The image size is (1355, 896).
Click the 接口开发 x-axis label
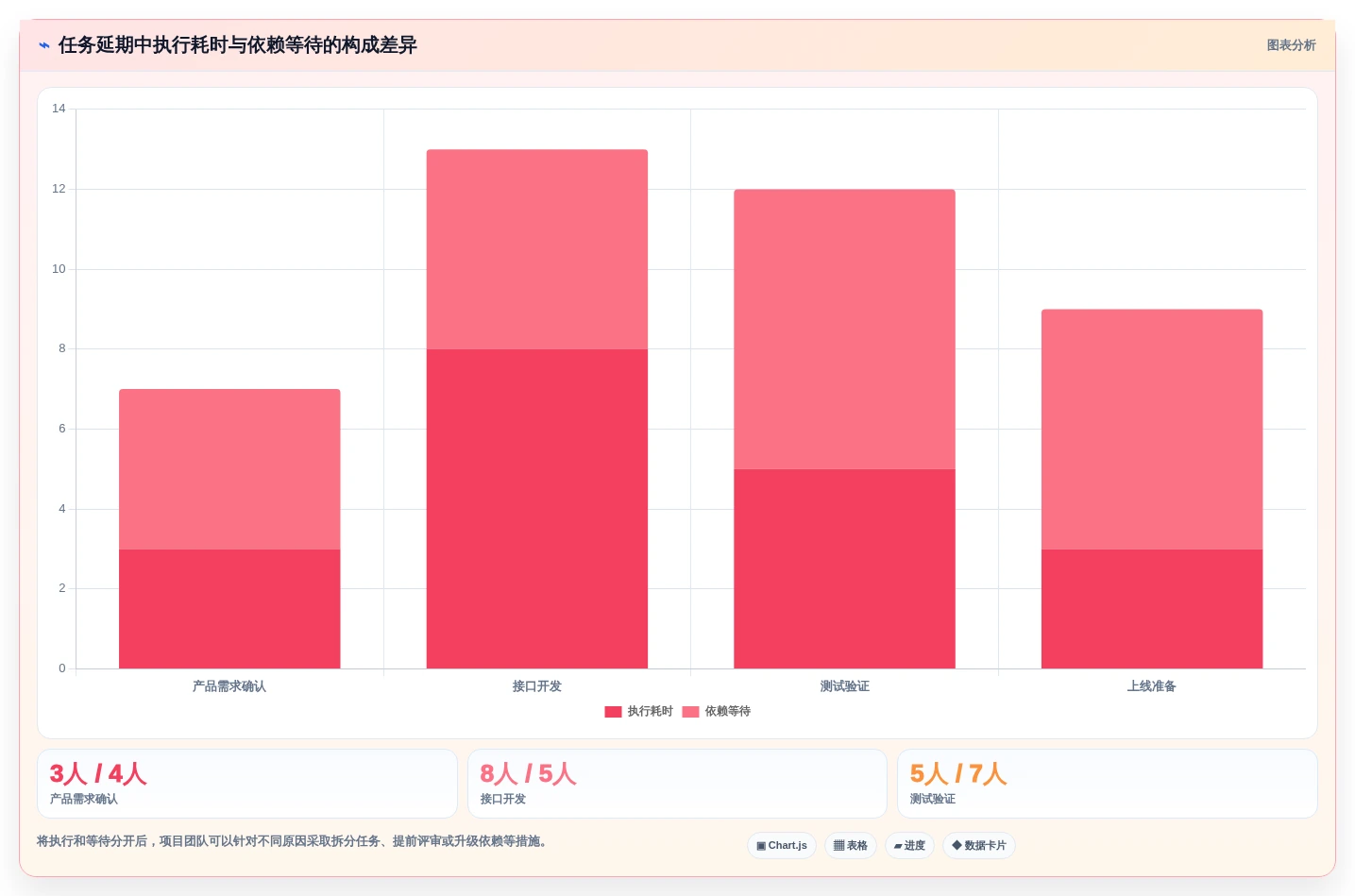(x=537, y=686)
